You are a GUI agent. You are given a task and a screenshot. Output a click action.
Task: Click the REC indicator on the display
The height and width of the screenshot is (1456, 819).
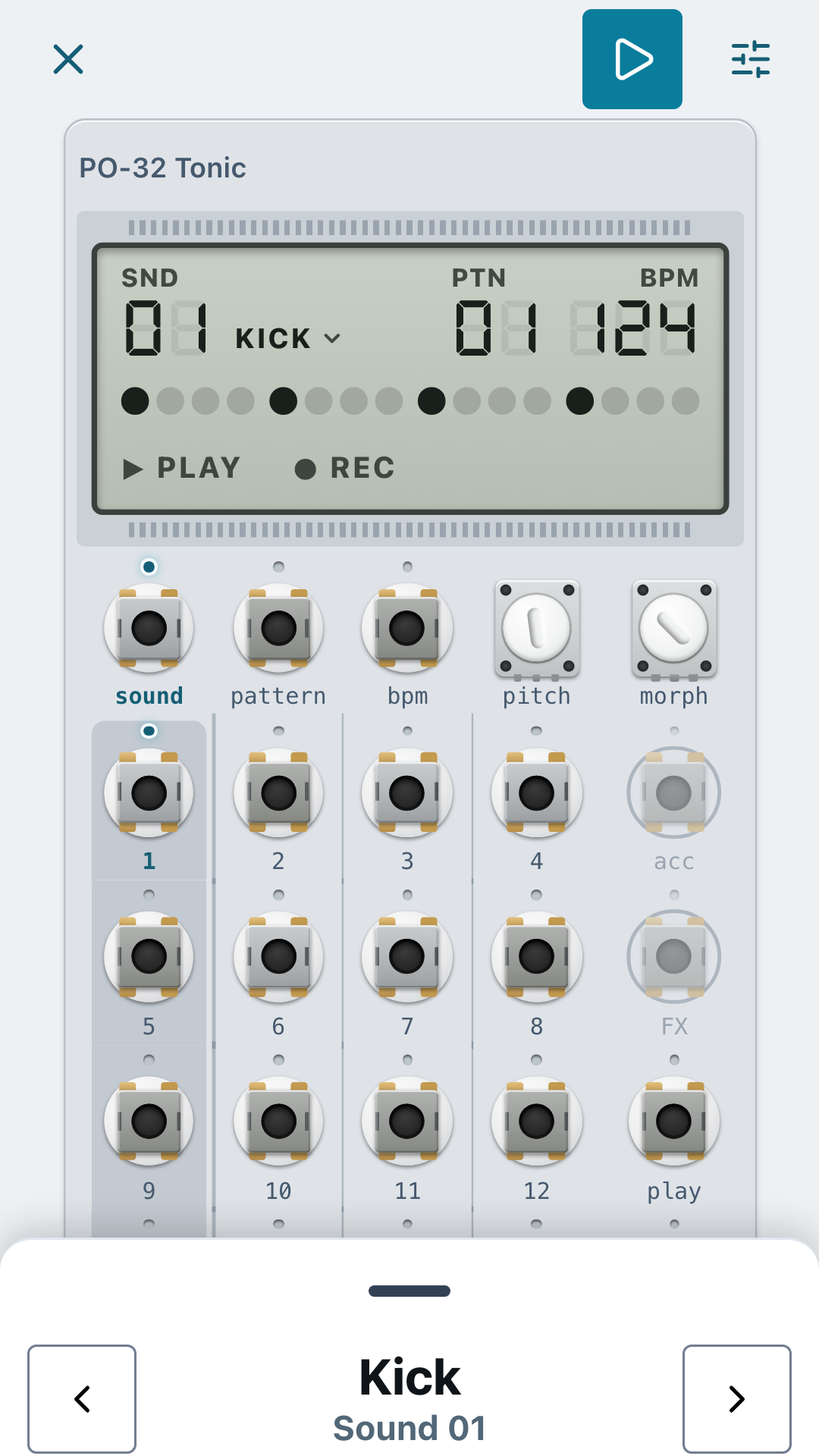tap(345, 469)
